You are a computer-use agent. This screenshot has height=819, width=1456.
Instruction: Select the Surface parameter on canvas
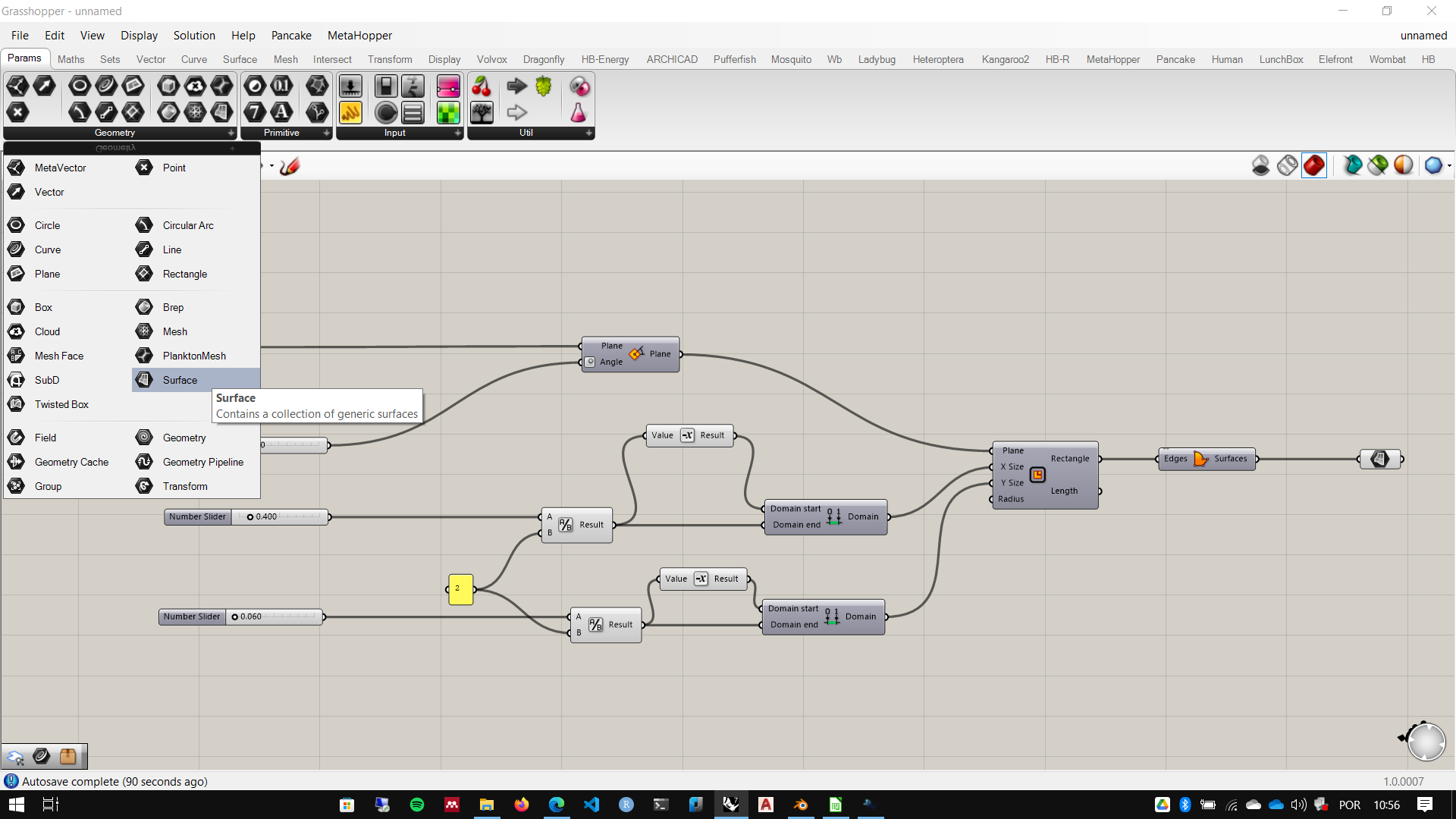1380,459
